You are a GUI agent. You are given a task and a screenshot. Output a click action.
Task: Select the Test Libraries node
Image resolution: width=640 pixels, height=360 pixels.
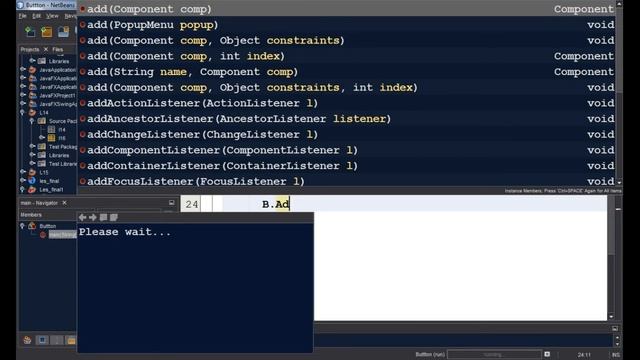pyautogui.click(x=62, y=164)
